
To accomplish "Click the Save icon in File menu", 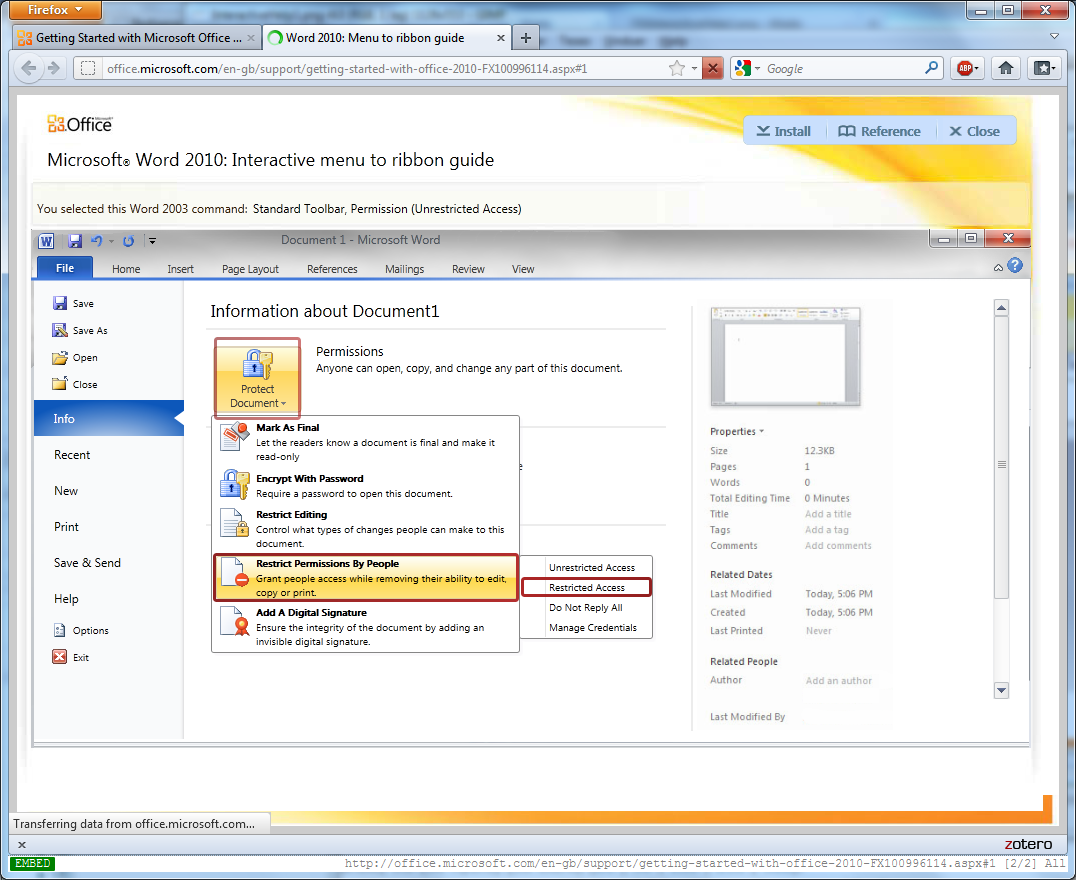I will coord(60,303).
